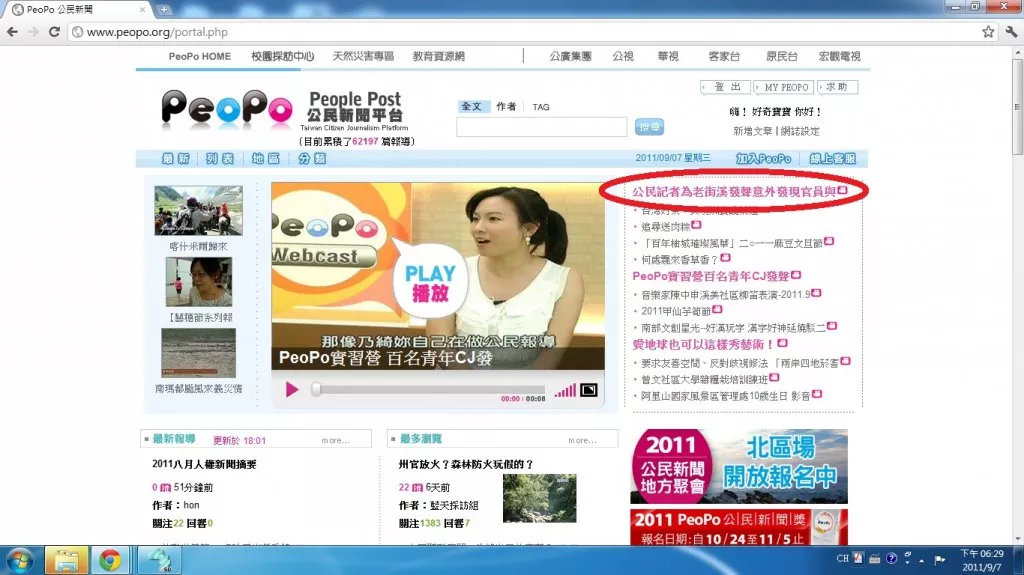Open headline PeoPo實習營百名青年CJ發聲
Image resolution: width=1024 pixels, height=575 pixels.
point(711,276)
